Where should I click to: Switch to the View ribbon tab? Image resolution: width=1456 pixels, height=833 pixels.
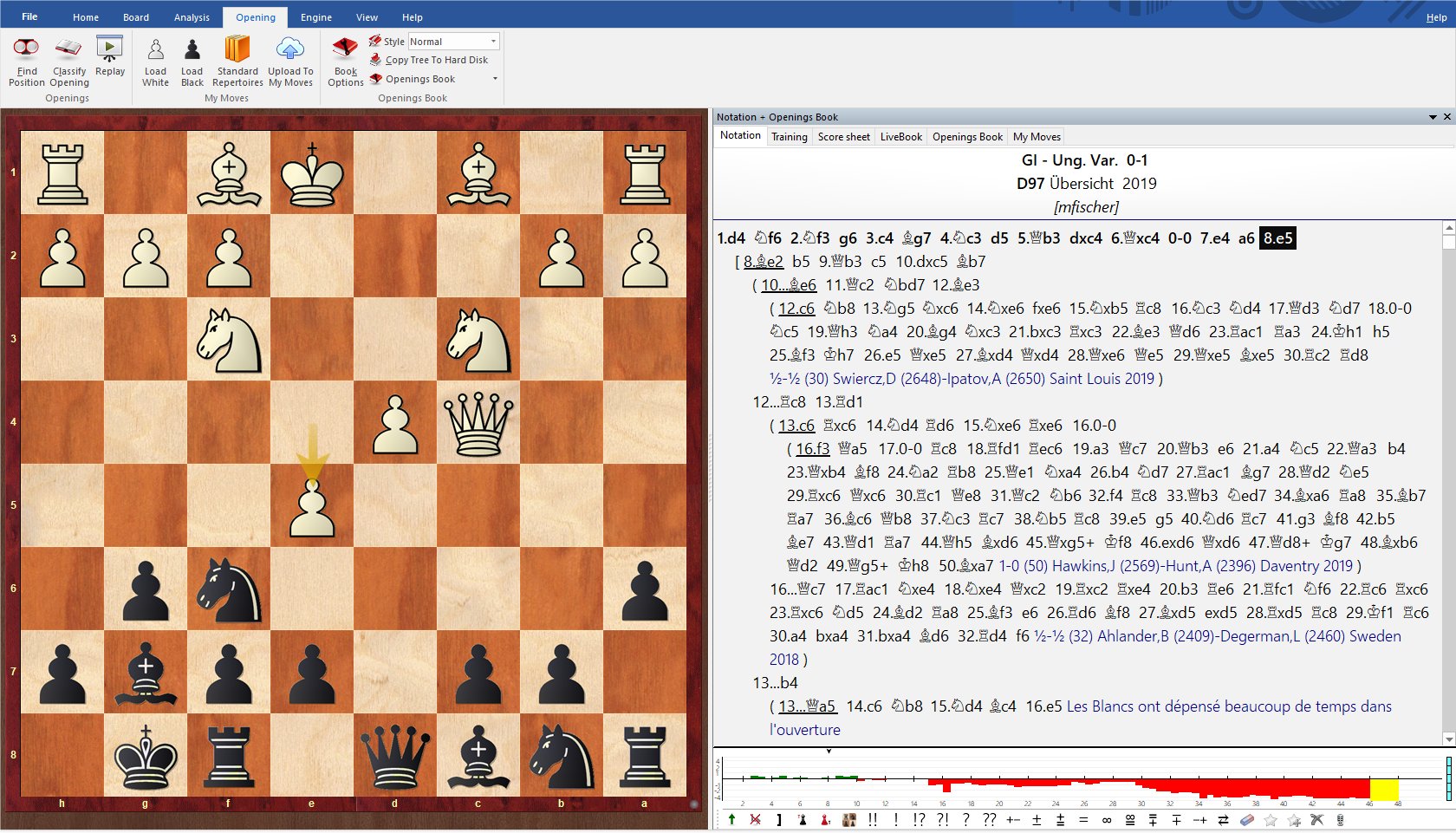coord(367,17)
